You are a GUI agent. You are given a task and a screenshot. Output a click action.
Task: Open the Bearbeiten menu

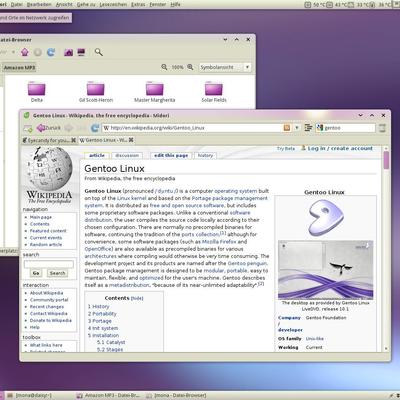pyautogui.click(x=39, y=4)
